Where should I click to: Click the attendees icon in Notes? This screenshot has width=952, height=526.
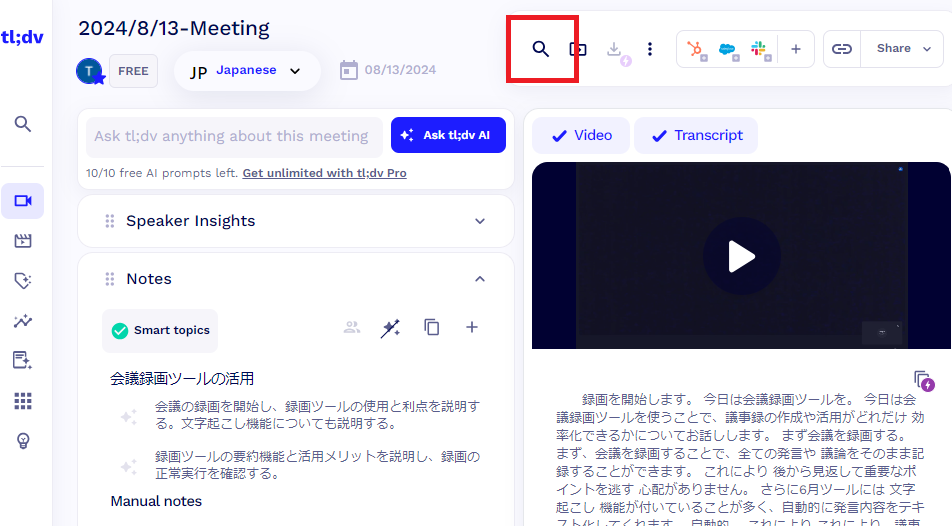(x=352, y=327)
